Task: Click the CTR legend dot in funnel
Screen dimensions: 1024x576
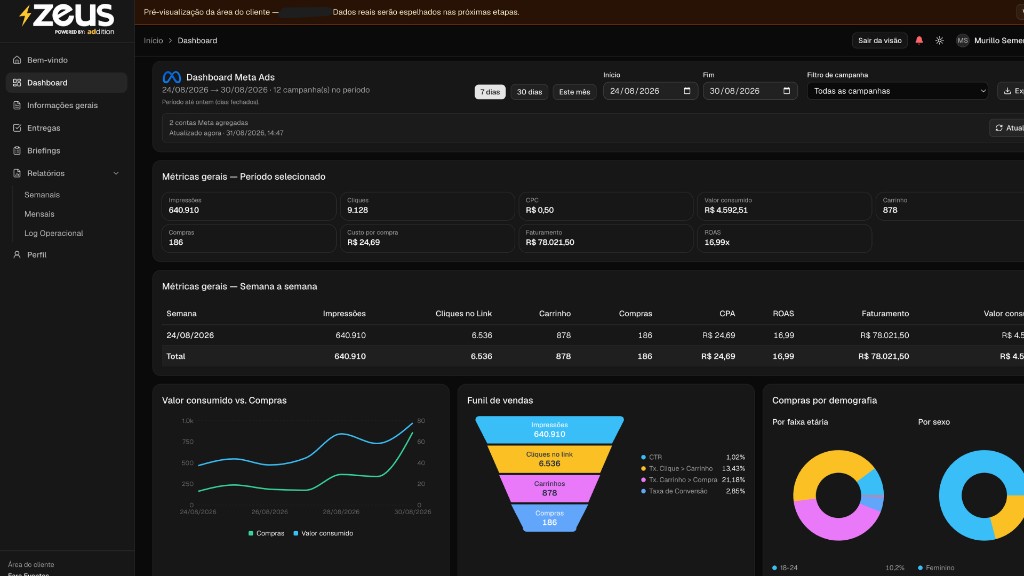Action: point(643,457)
